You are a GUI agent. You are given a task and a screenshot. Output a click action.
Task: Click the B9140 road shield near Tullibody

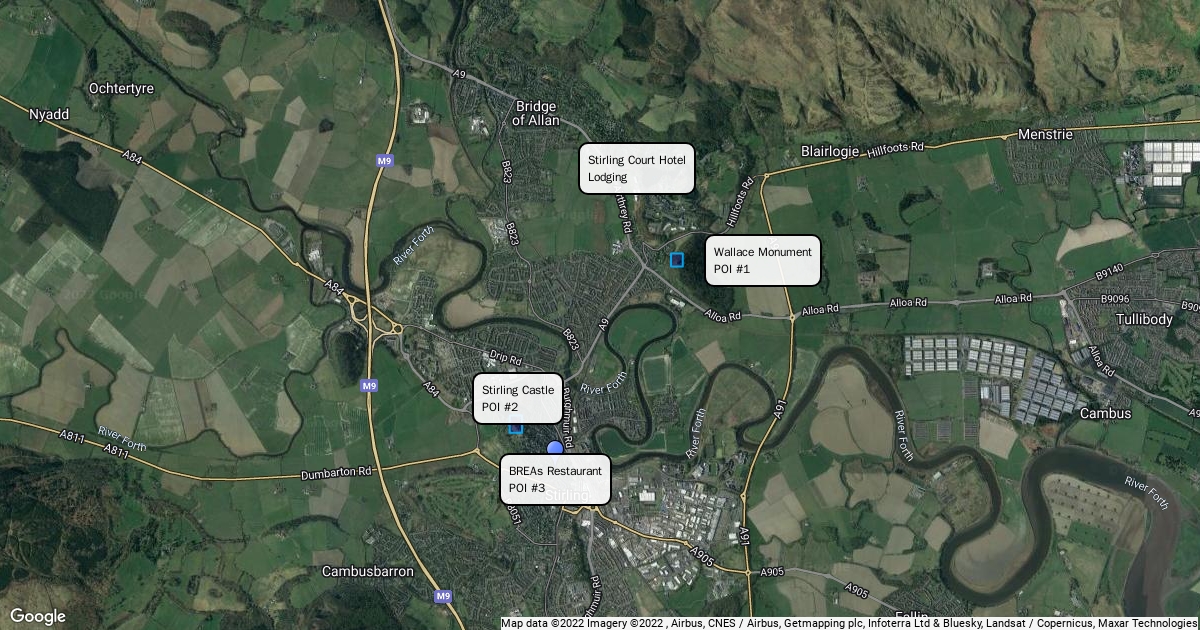click(1110, 270)
